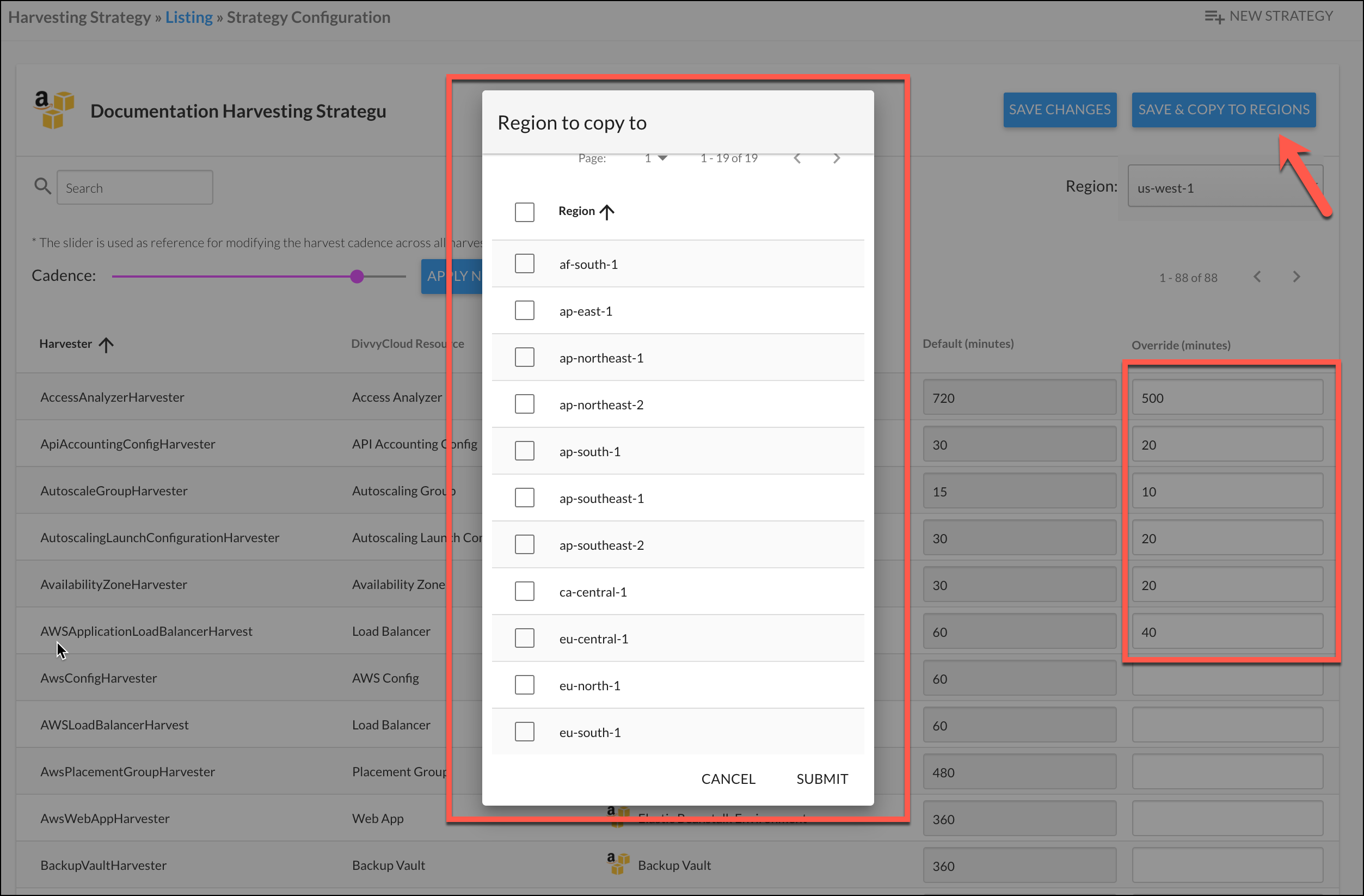This screenshot has width=1364, height=896.
Task: Check the eu-central-1 region checkbox
Action: pos(524,638)
